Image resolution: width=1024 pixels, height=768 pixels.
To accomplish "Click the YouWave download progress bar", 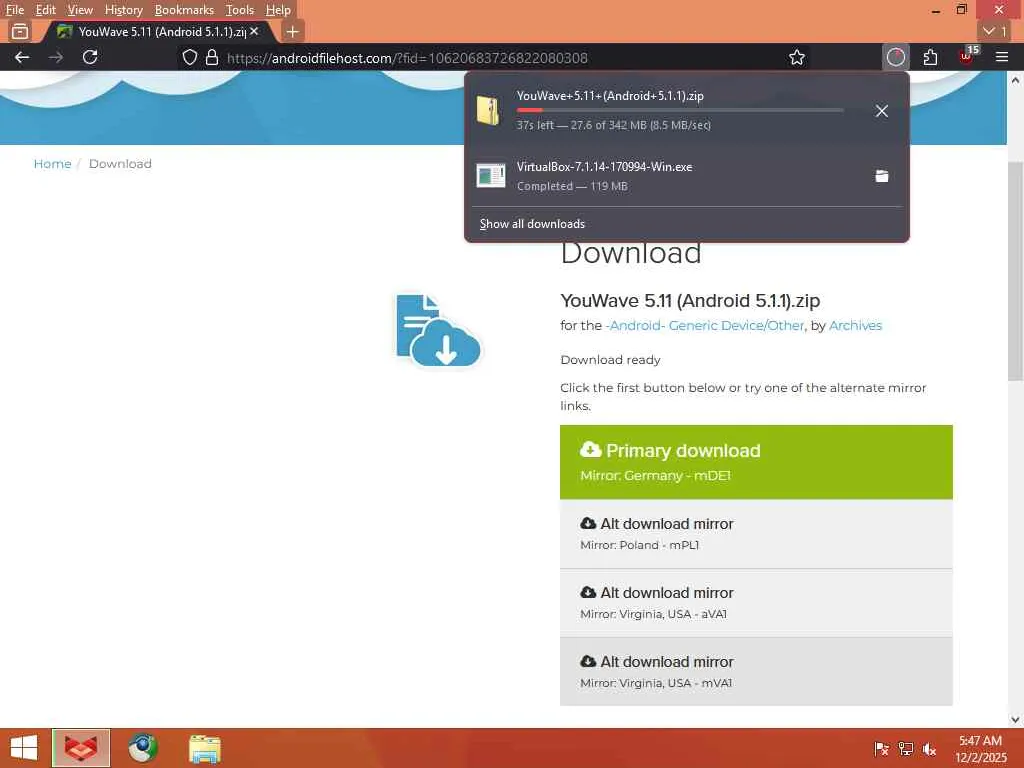I will pyautogui.click(x=680, y=110).
